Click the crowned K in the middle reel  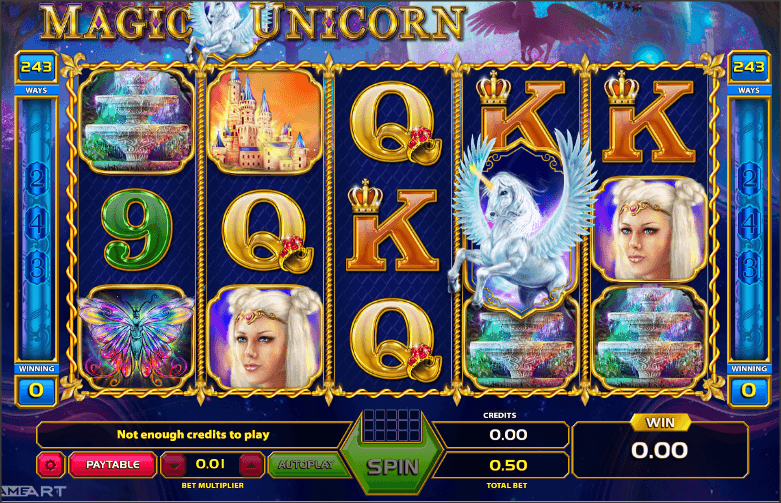click(392, 225)
